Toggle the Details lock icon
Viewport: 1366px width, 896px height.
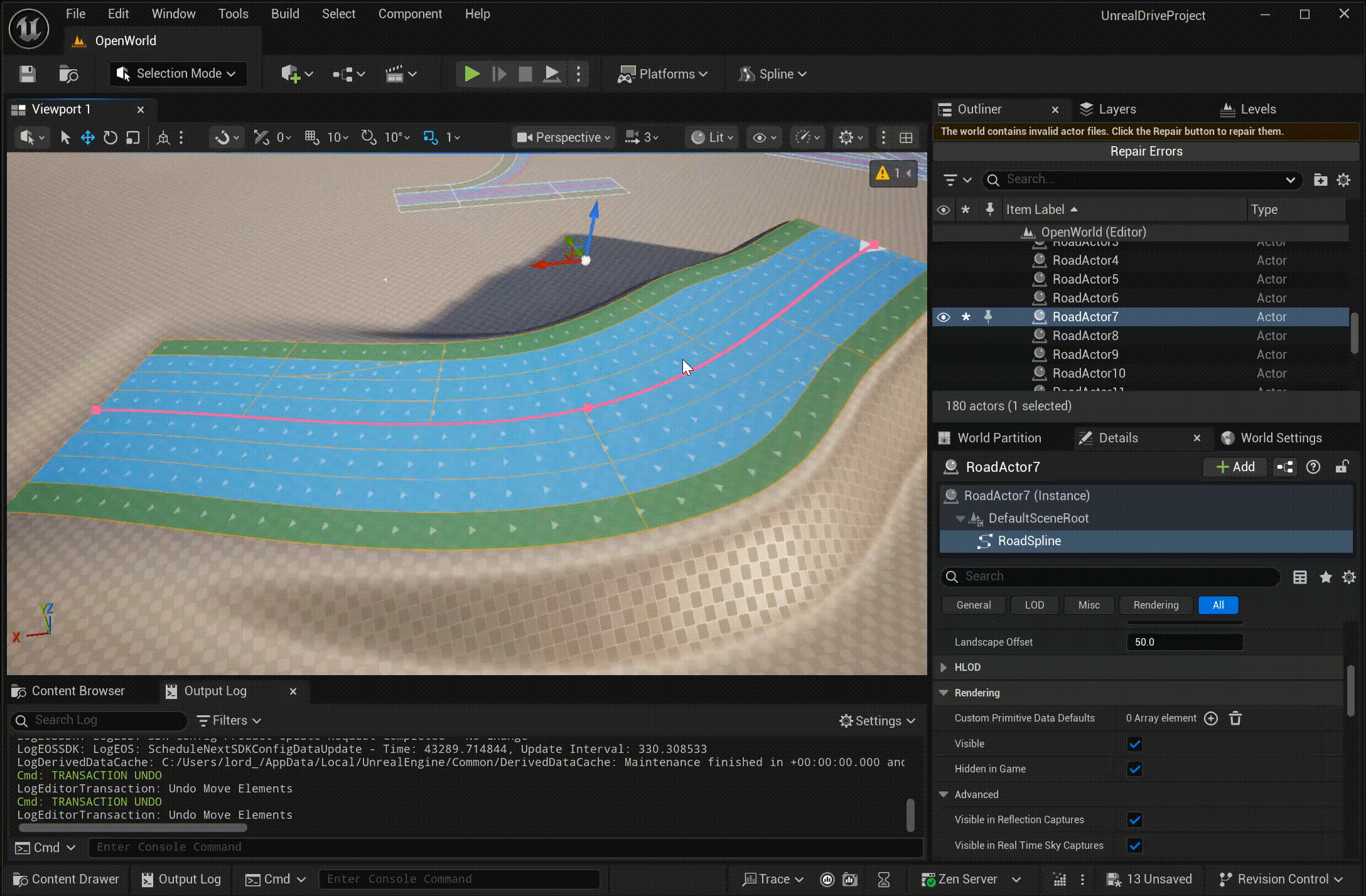(1342, 467)
